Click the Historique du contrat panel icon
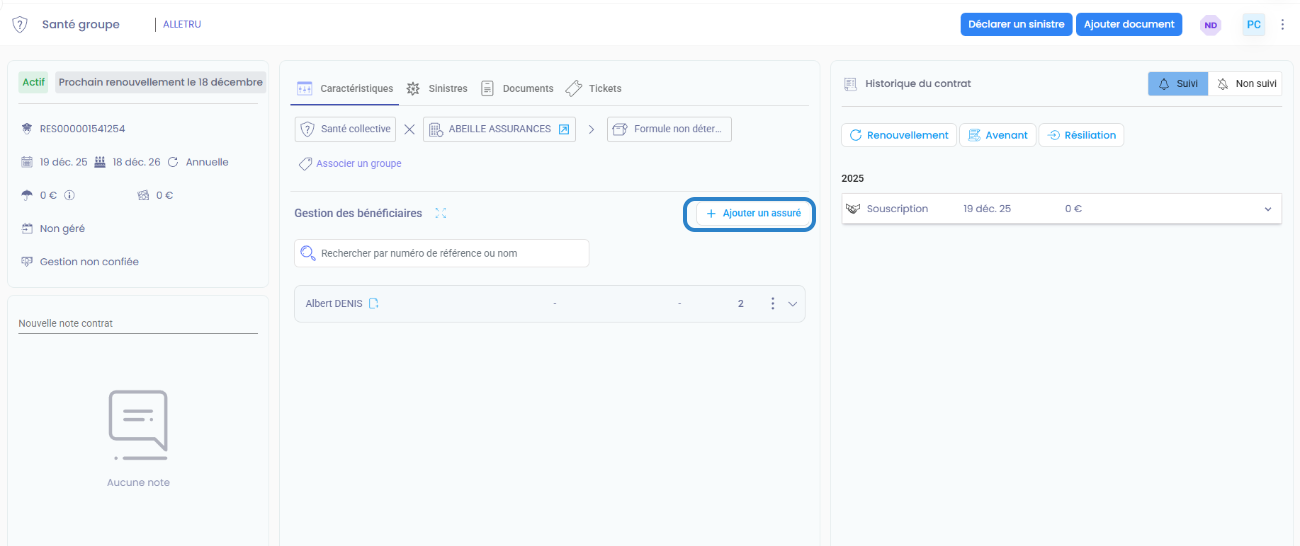Screen dimensions: 1300x546 pos(850,84)
